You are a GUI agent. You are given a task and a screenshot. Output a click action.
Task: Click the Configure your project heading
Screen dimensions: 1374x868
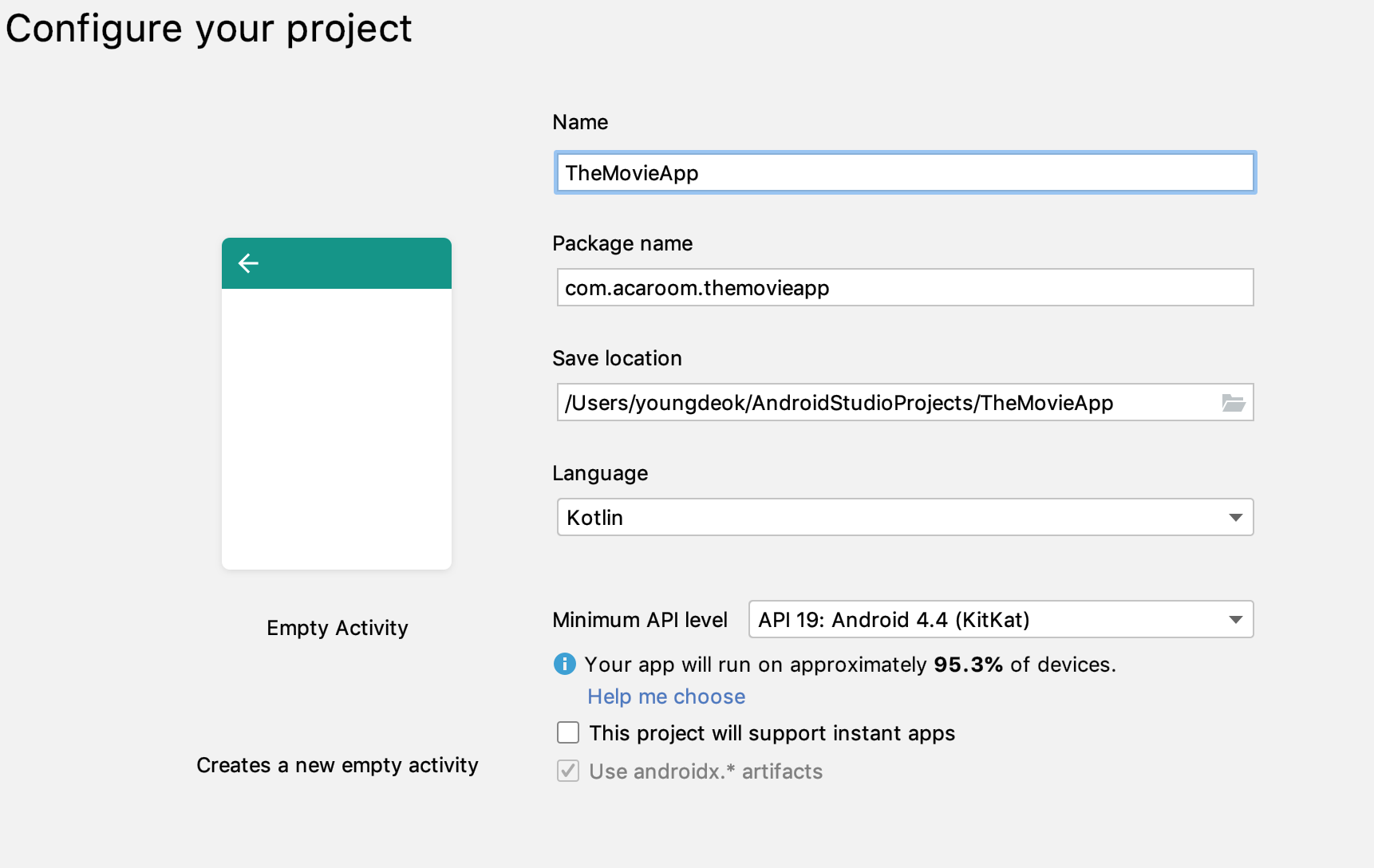(x=209, y=29)
